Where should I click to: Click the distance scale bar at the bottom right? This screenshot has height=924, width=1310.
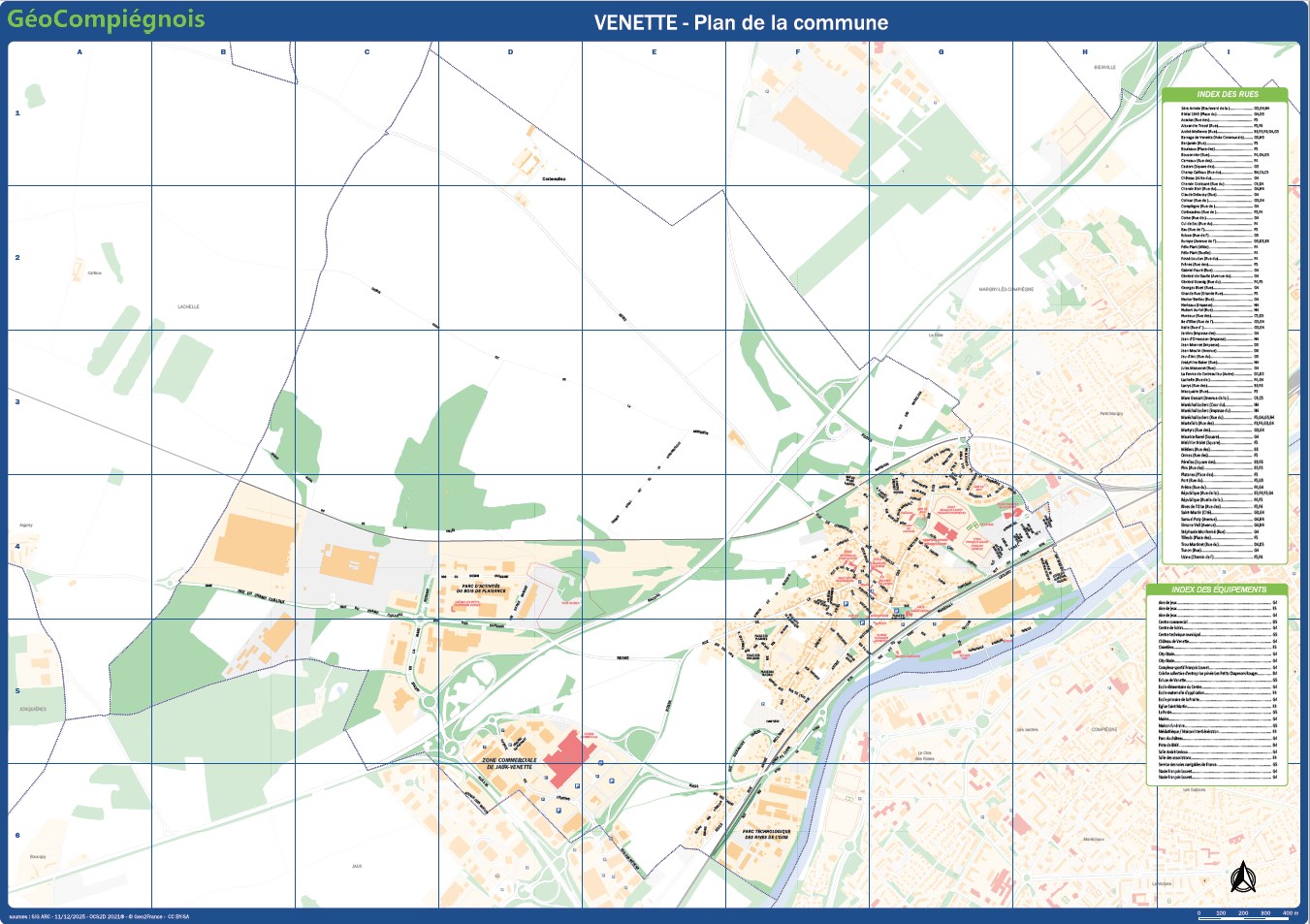coord(1246,912)
